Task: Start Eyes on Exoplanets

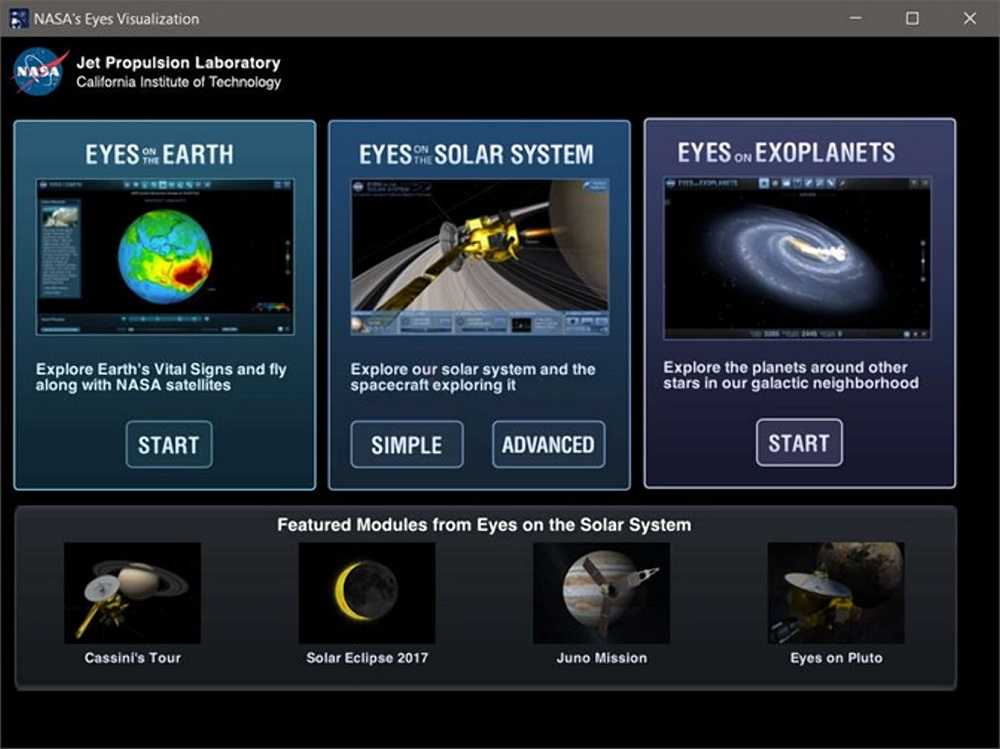Action: (x=799, y=443)
